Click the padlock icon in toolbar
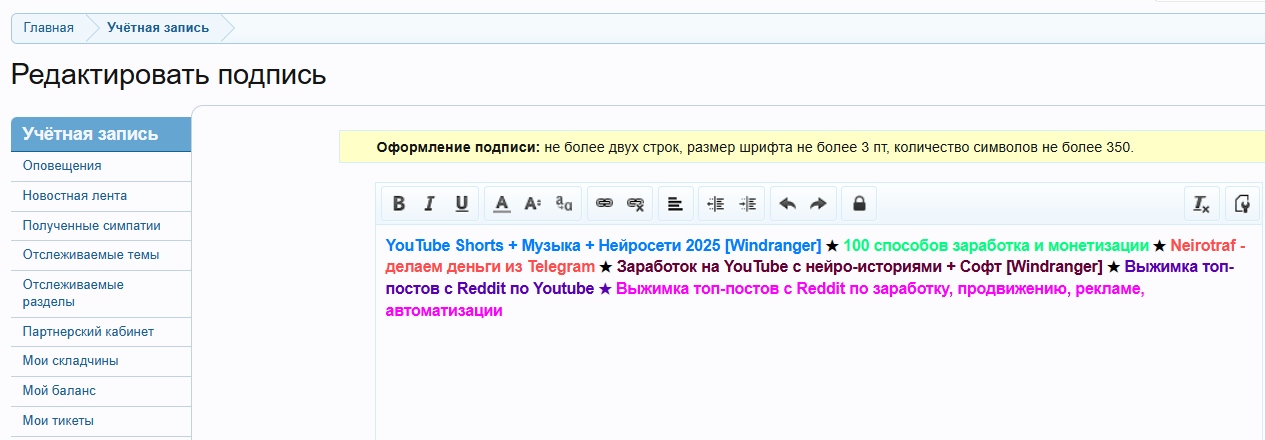The height and width of the screenshot is (440, 1265). tap(858, 204)
